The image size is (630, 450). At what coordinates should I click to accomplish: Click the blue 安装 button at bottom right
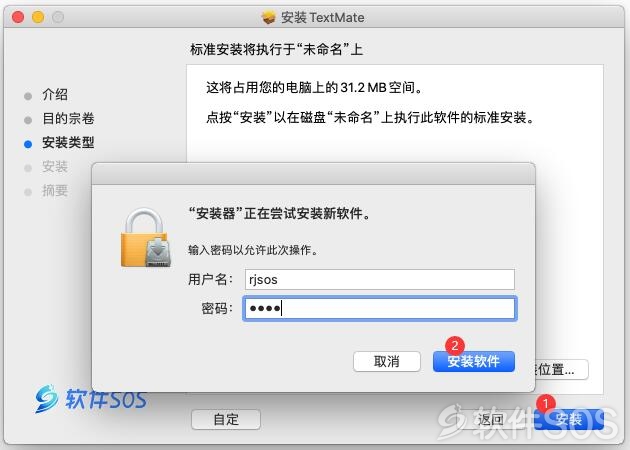[x=569, y=419]
